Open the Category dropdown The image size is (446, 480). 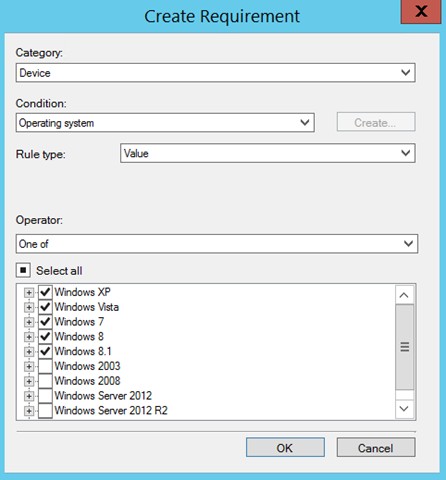click(x=215, y=73)
